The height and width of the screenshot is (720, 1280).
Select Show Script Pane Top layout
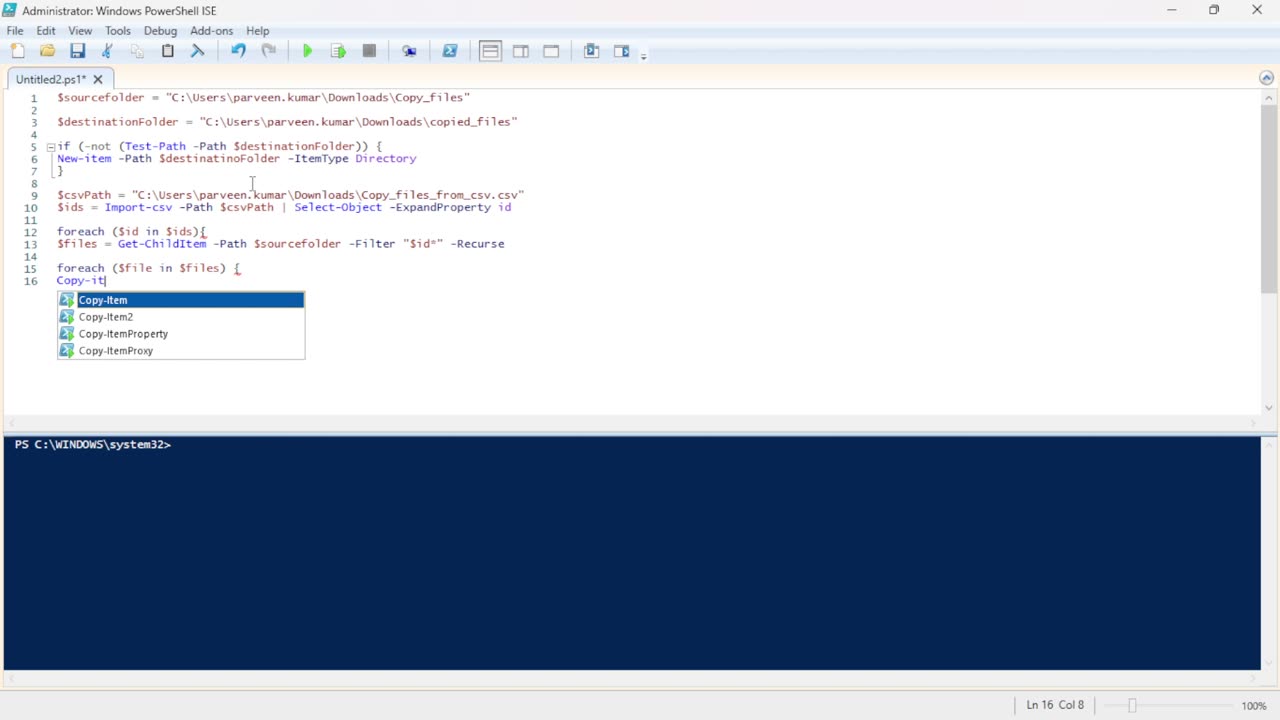[490, 51]
